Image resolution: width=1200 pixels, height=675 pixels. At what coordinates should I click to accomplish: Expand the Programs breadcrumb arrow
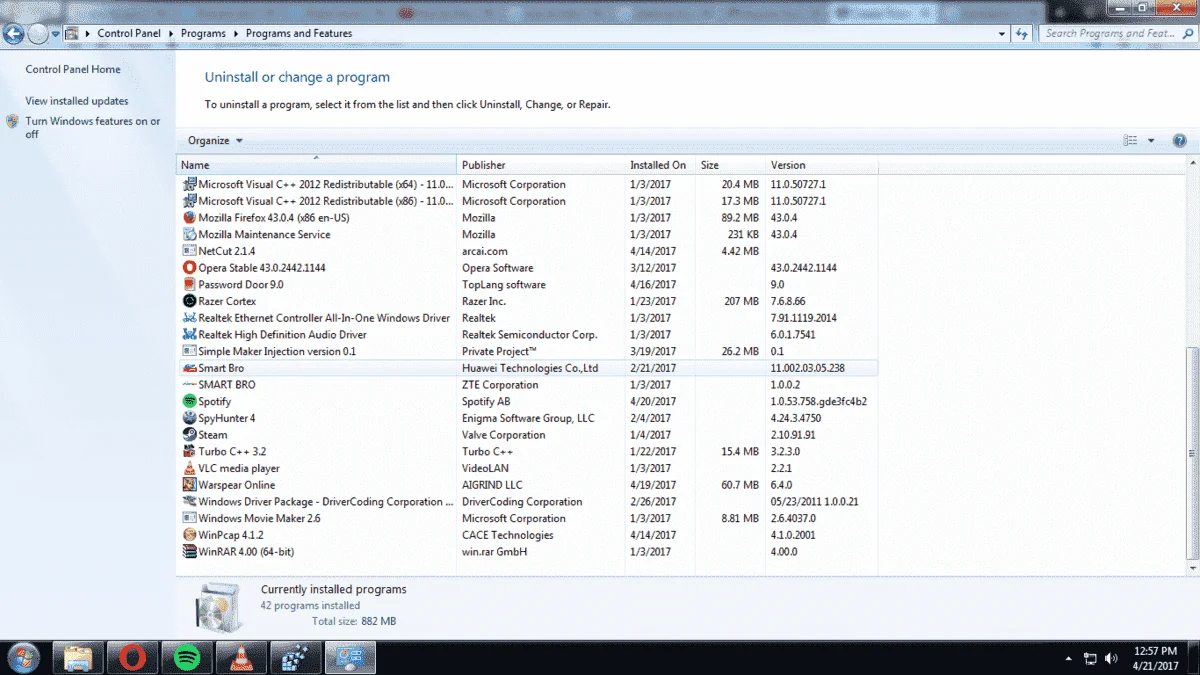click(236, 33)
